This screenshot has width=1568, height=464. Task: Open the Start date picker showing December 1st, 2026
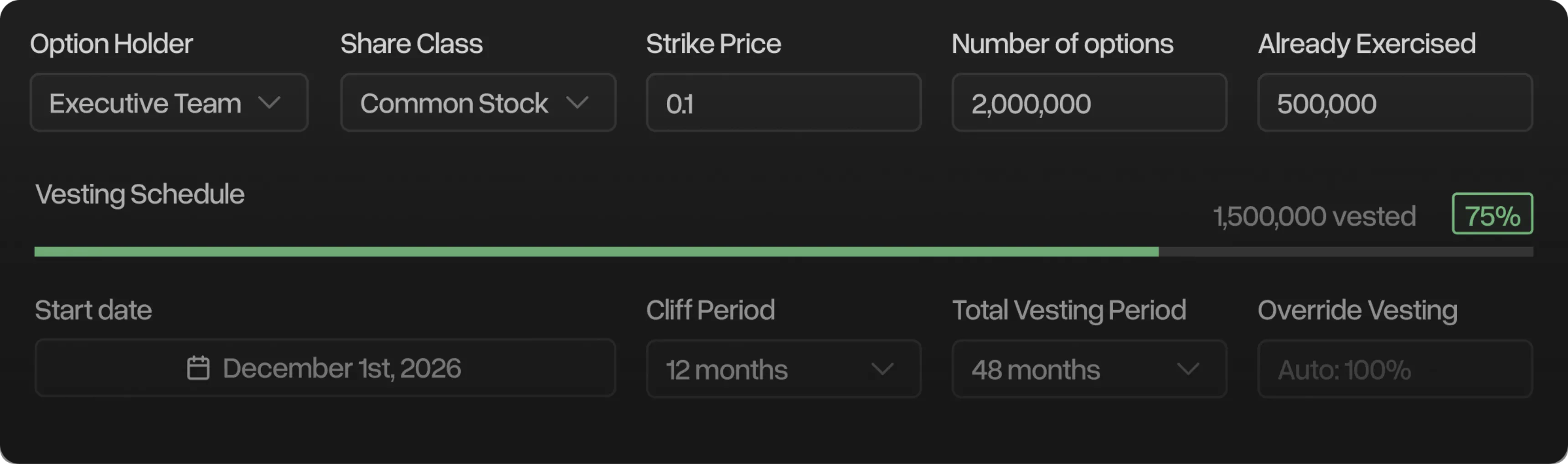pos(325,368)
